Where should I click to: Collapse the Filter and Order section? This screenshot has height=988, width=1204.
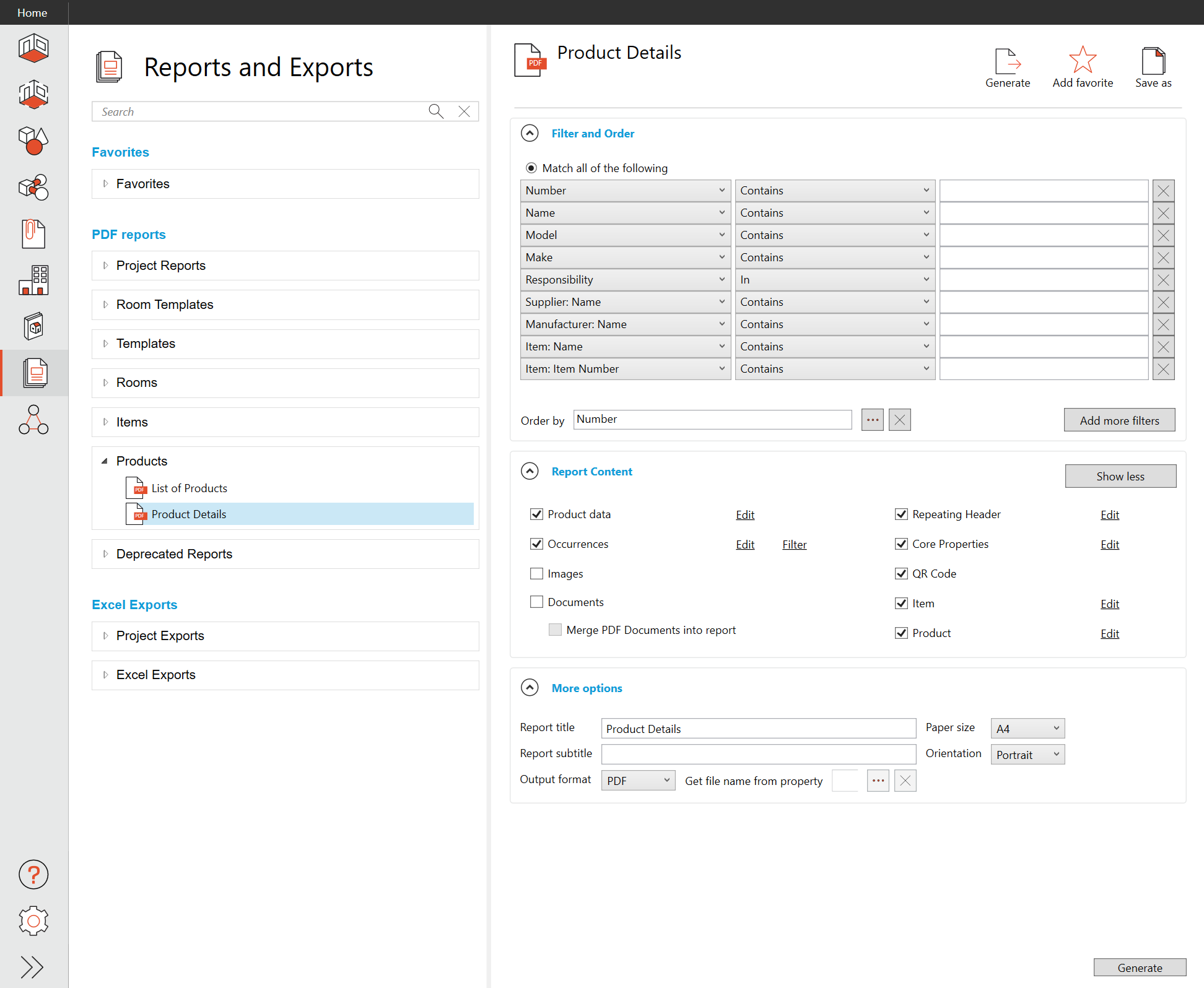click(530, 133)
